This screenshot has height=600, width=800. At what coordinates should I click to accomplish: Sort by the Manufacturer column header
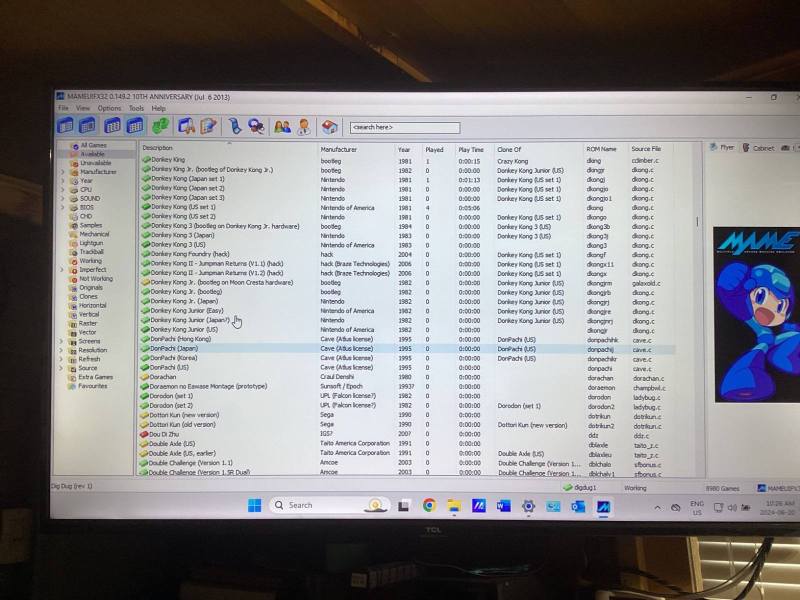(356, 149)
